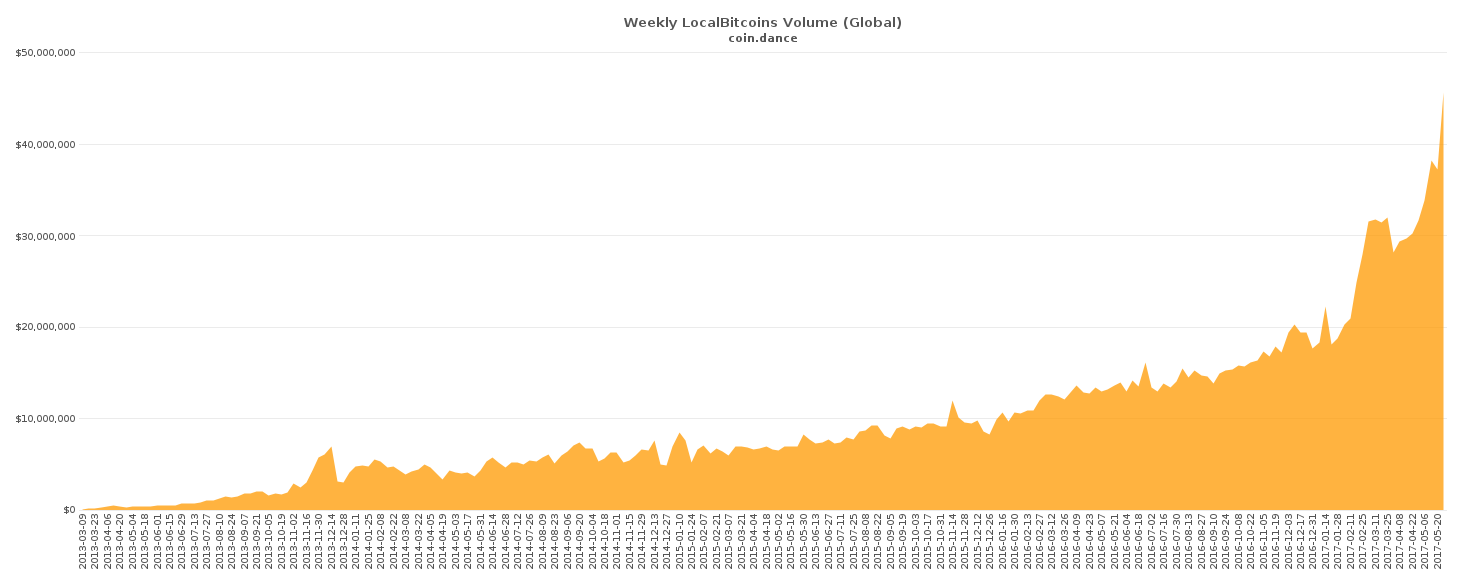Select the 2015-11-14 date on the x-axis
The height and width of the screenshot is (585, 1462).
click(x=953, y=542)
